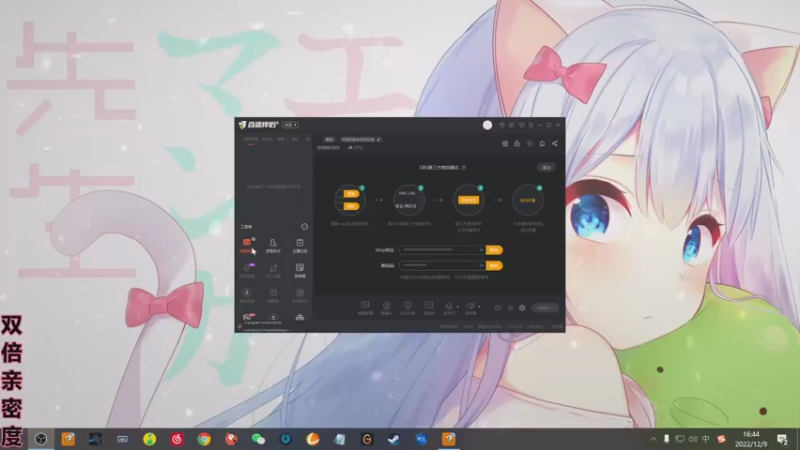Toggle the speaker icon in bottom toolbar
This screenshot has width=800, height=450.
[470, 308]
